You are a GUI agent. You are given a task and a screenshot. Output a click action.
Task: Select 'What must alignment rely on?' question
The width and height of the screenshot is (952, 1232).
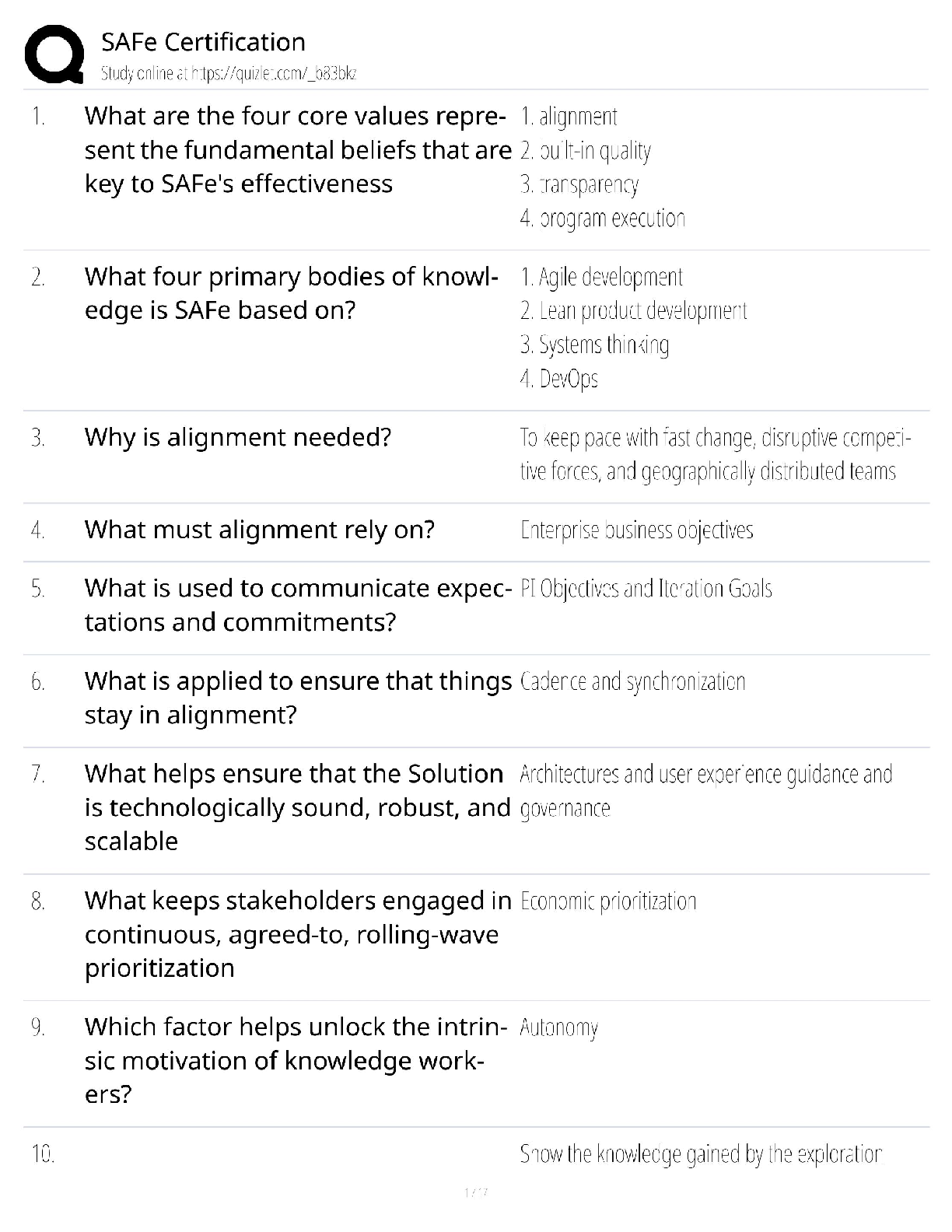(x=260, y=530)
